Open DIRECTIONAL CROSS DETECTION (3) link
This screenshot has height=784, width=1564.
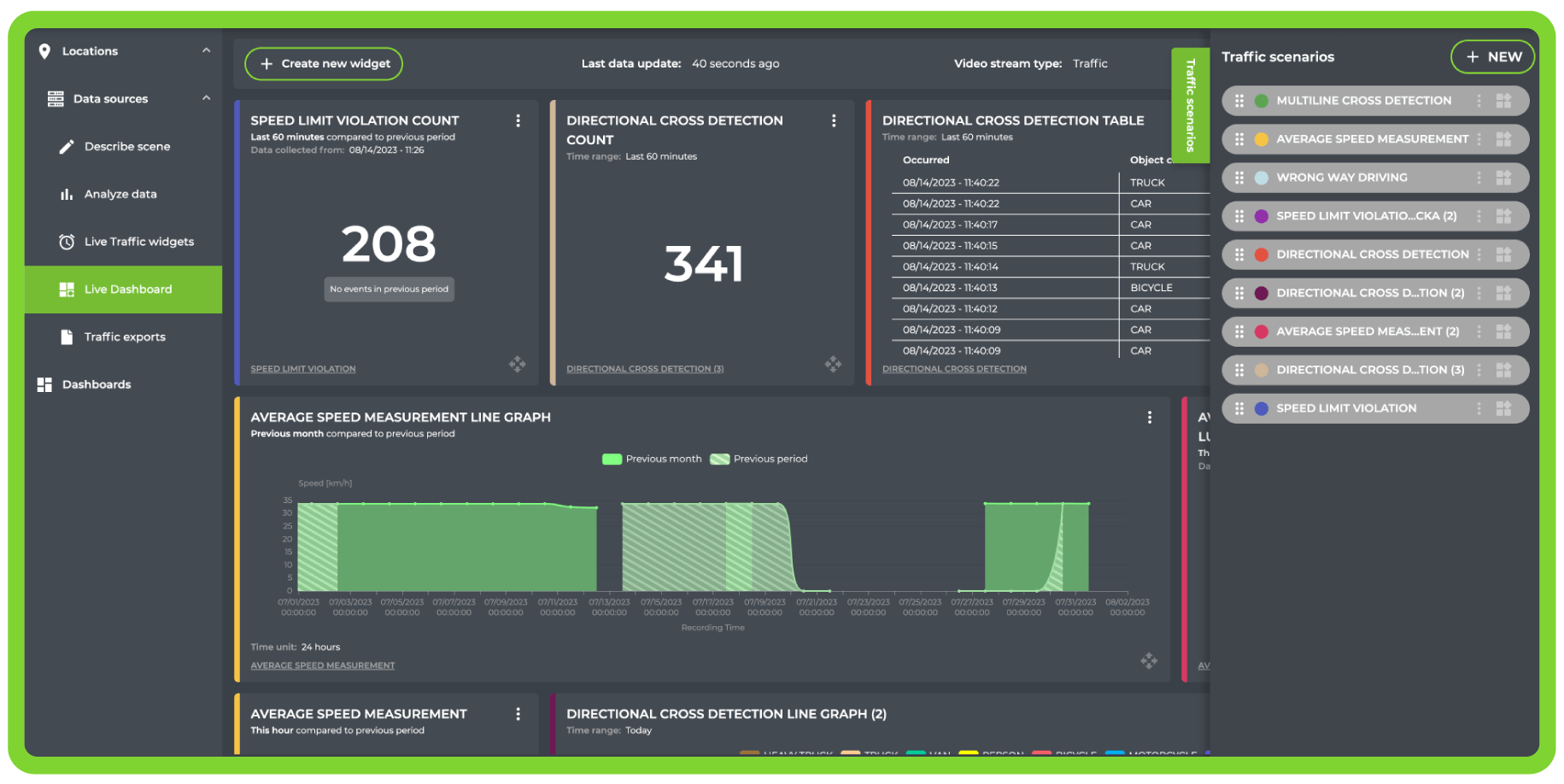[645, 369]
